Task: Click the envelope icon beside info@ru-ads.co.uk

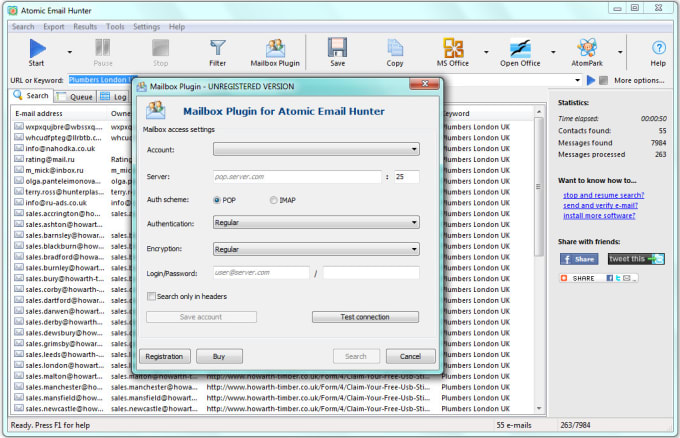Action: [19, 202]
